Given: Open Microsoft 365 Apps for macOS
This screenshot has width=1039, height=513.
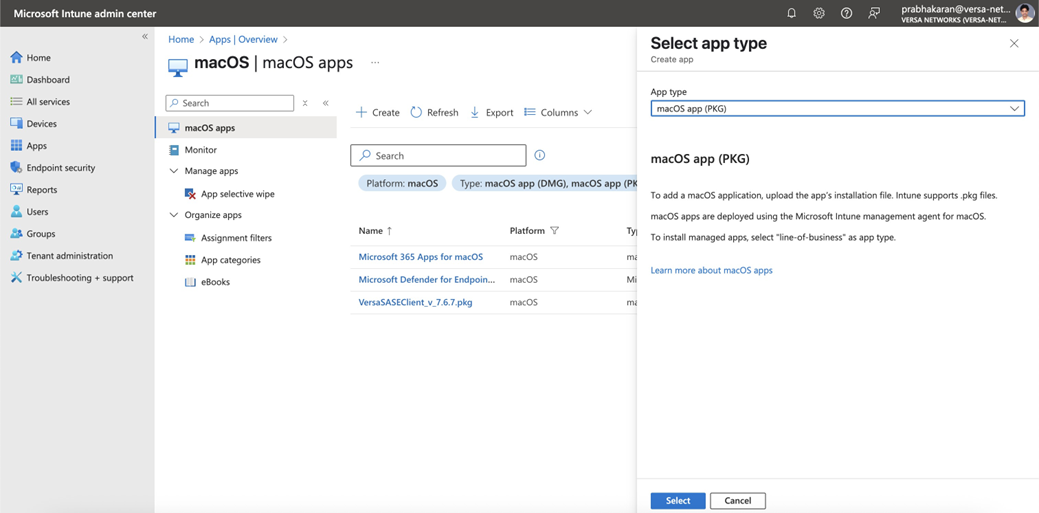Looking at the screenshot, I should [421, 256].
